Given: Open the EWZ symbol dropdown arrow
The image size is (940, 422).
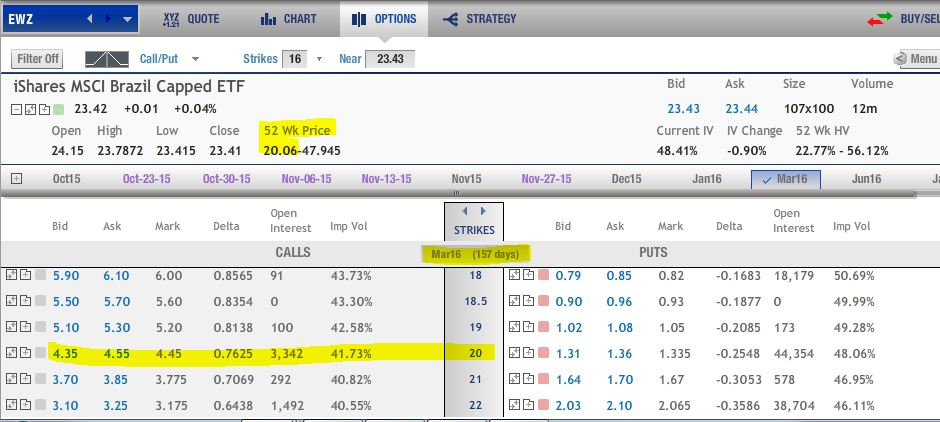Looking at the screenshot, I should pos(126,18).
